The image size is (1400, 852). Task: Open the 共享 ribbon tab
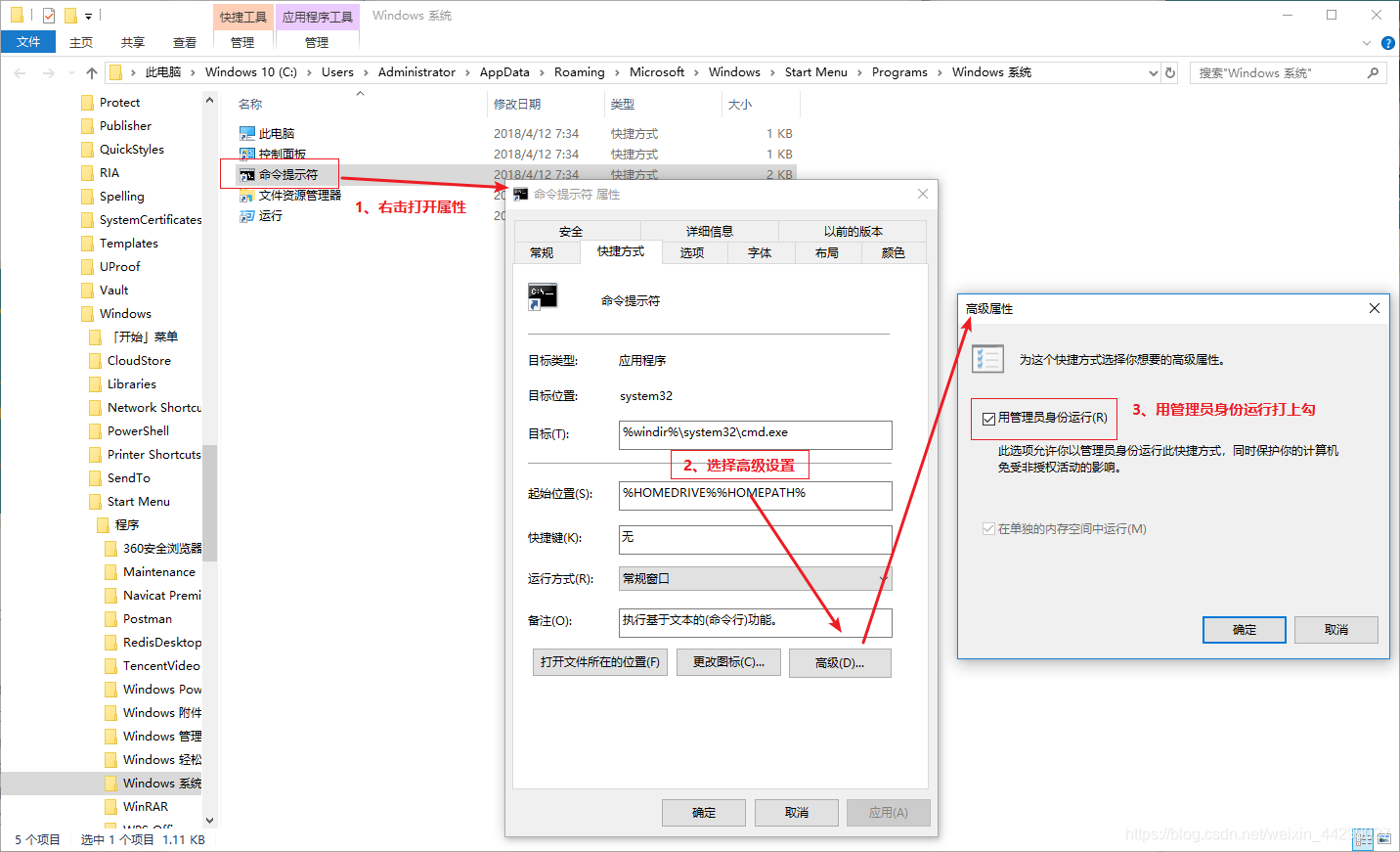click(x=133, y=42)
